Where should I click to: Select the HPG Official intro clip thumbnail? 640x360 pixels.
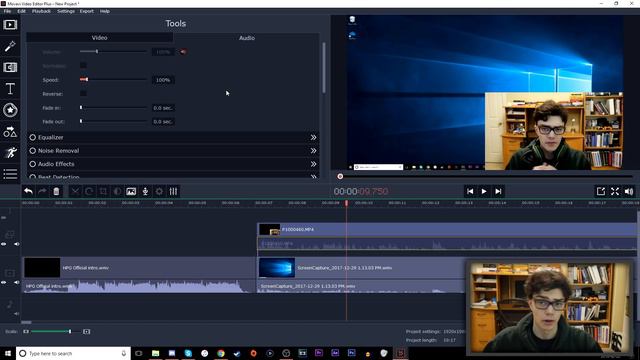tap(42, 268)
